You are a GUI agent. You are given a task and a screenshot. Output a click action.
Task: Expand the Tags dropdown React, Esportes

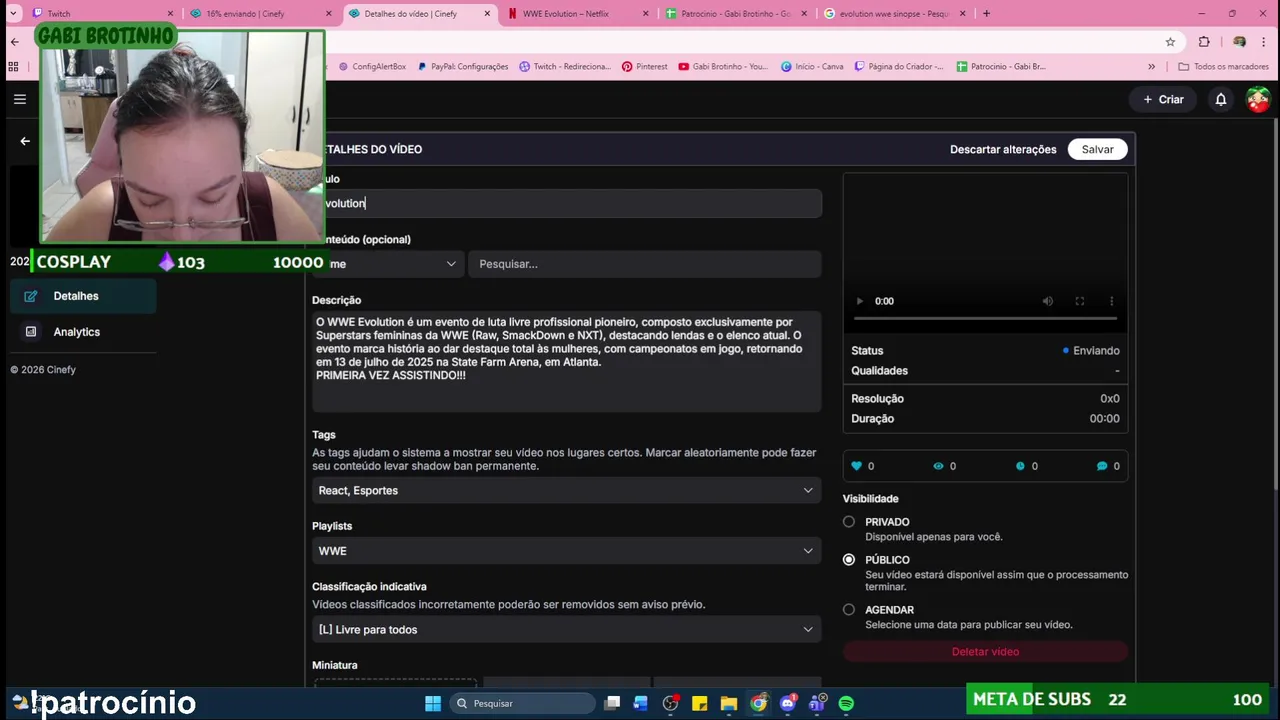566,490
